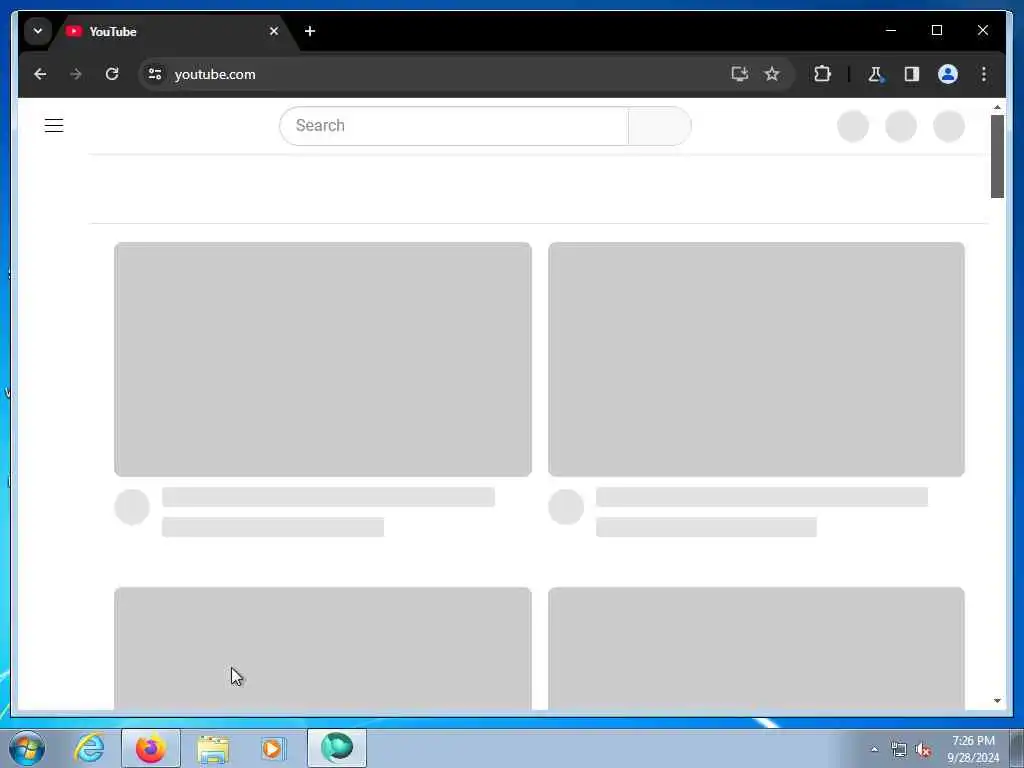The image size is (1024, 768).
Task: Open the browser profile avatar
Action: [948, 74]
